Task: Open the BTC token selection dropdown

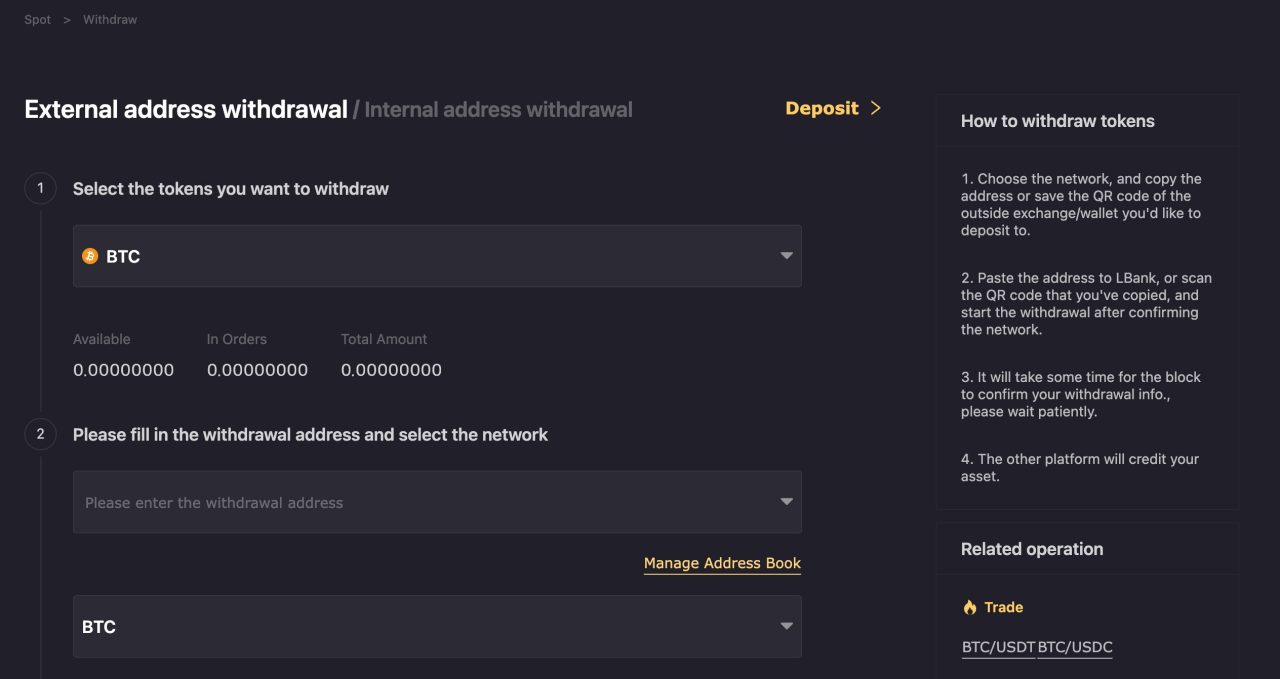Action: coord(437,256)
